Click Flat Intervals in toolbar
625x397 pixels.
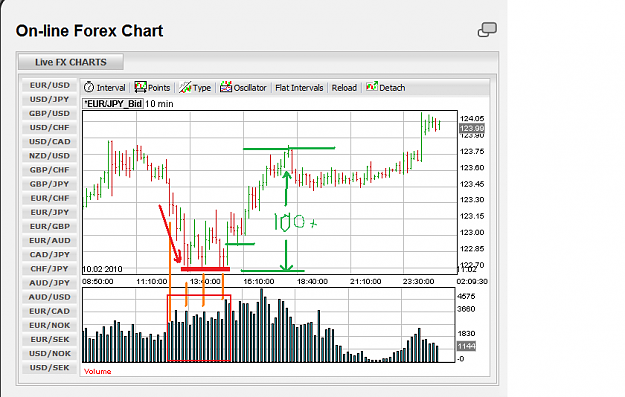[x=299, y=88]
